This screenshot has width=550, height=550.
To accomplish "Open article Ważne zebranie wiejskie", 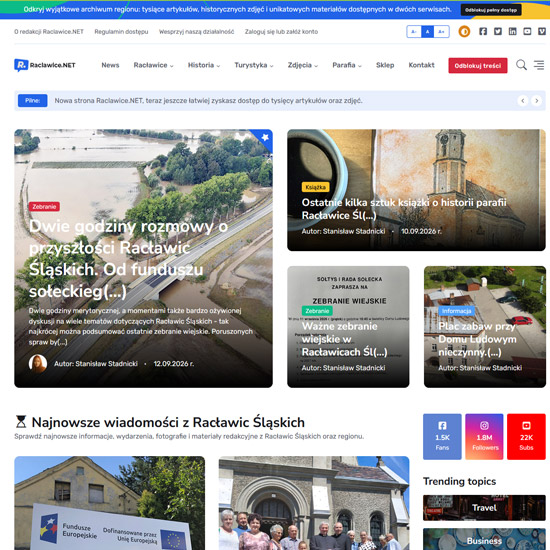I will pyautogui.click(x=344, y=339).
